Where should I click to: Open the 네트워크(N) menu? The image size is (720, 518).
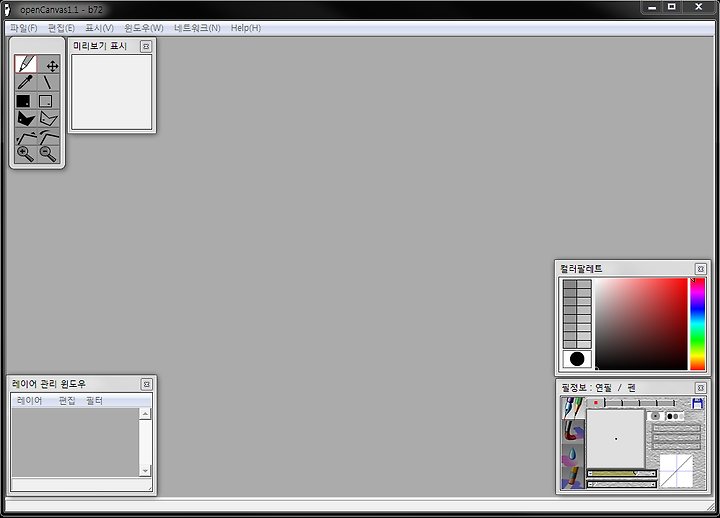[197, 28]
